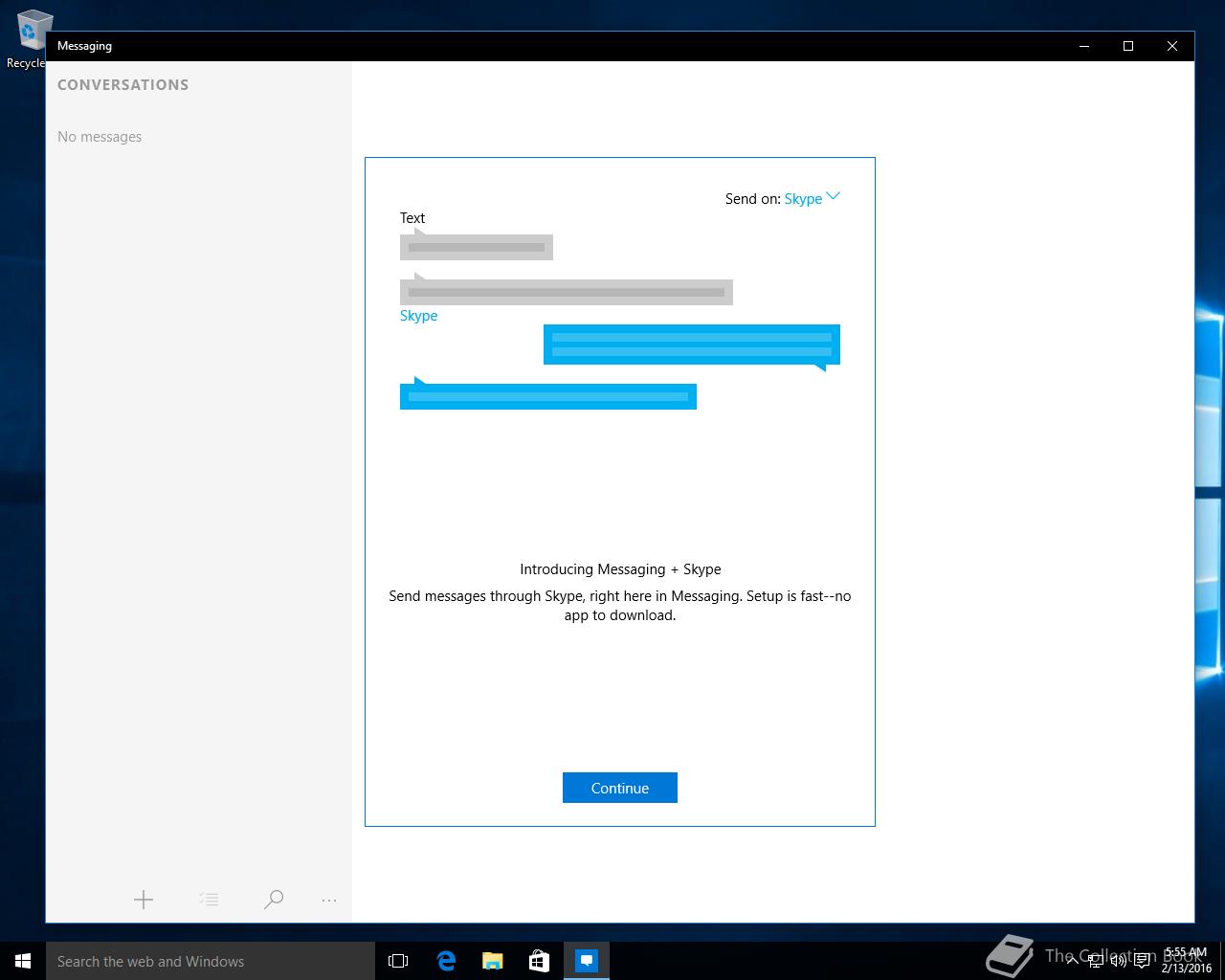The image size is (1225, 980).
Task: Open search in conversations pane
Action: [274, 900]
